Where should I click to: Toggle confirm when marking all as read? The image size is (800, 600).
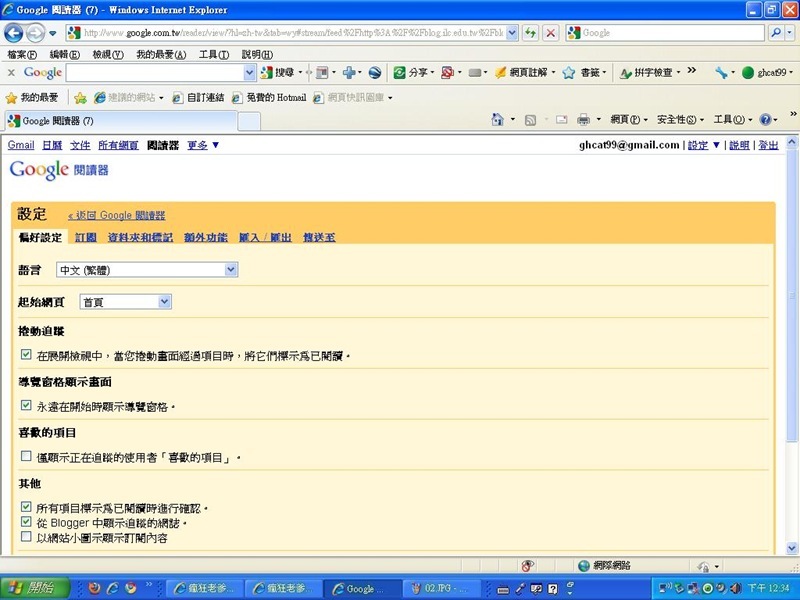(26, 507)
